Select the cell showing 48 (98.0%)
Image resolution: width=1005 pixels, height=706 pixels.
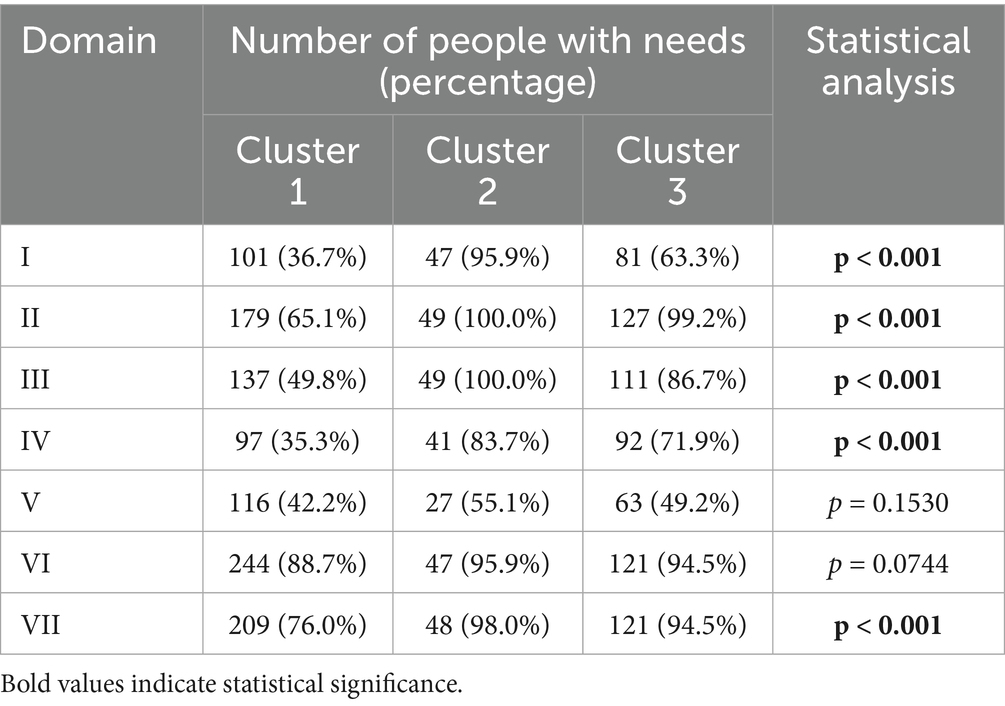(487, 626)
